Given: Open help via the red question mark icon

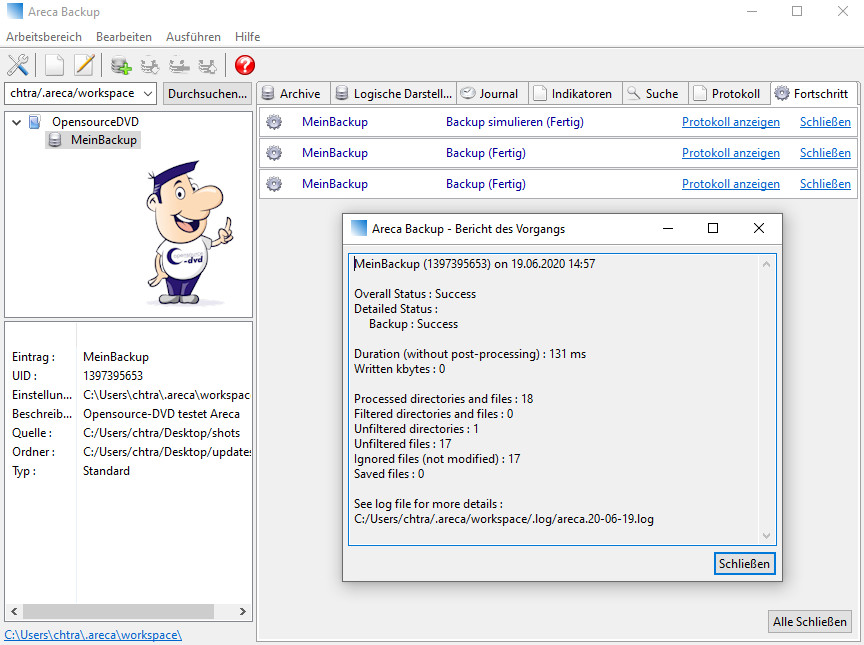Looking at the screenshot, I should (245, 66).
